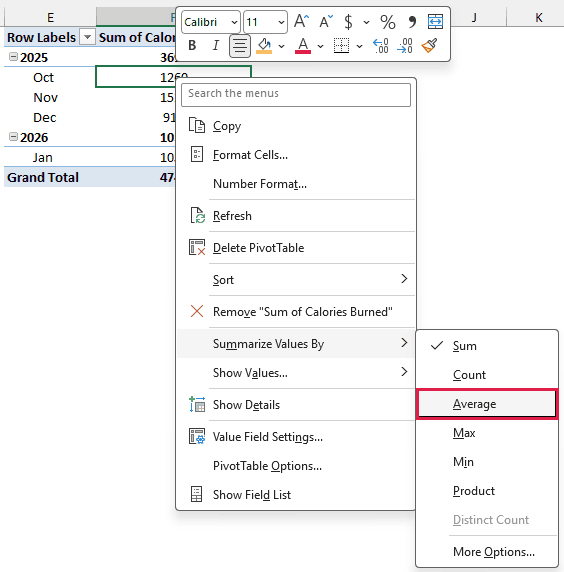Select column E header
This screenshot has width=564, height=572.
50,17
